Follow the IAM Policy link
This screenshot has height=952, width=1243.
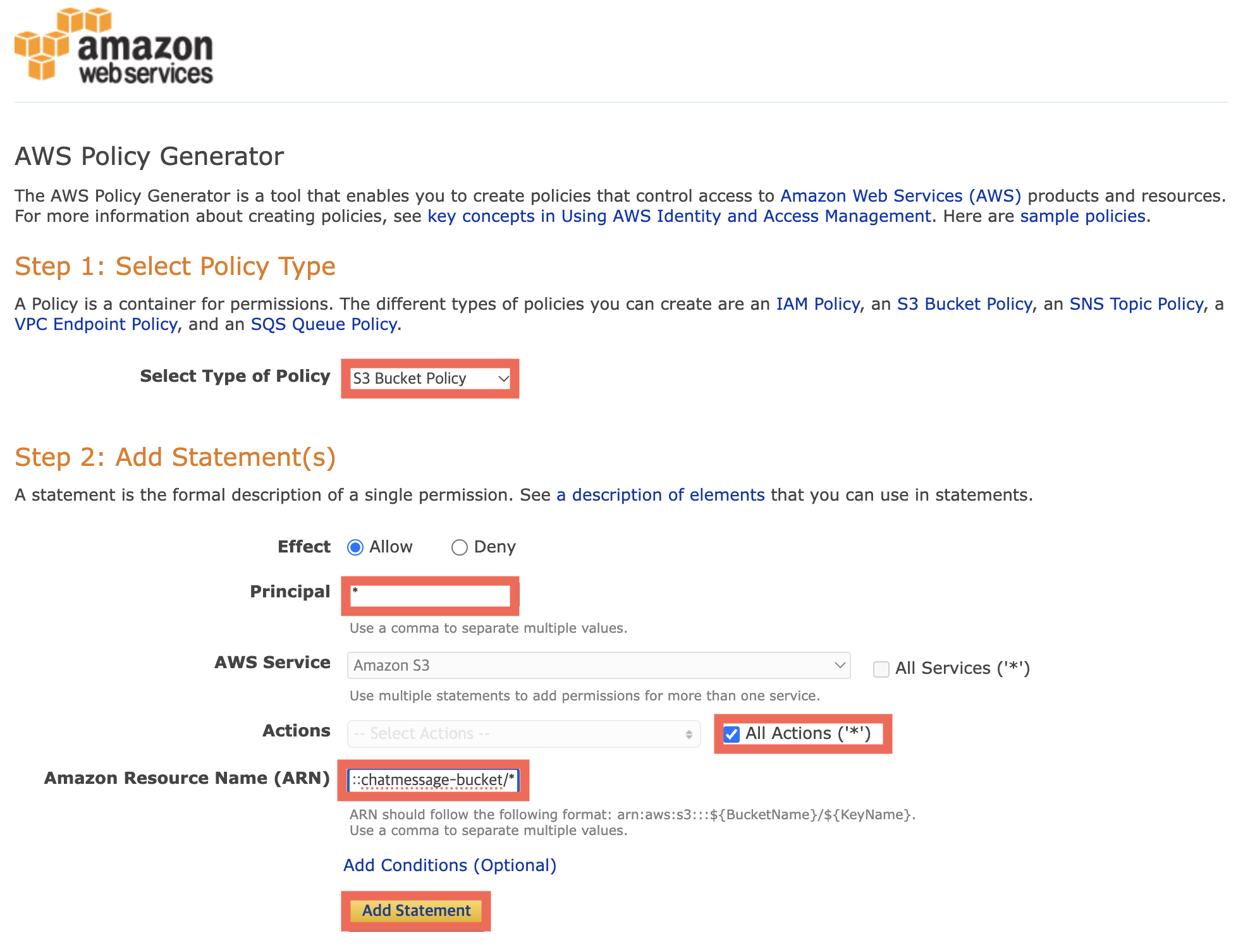(818, 304)
